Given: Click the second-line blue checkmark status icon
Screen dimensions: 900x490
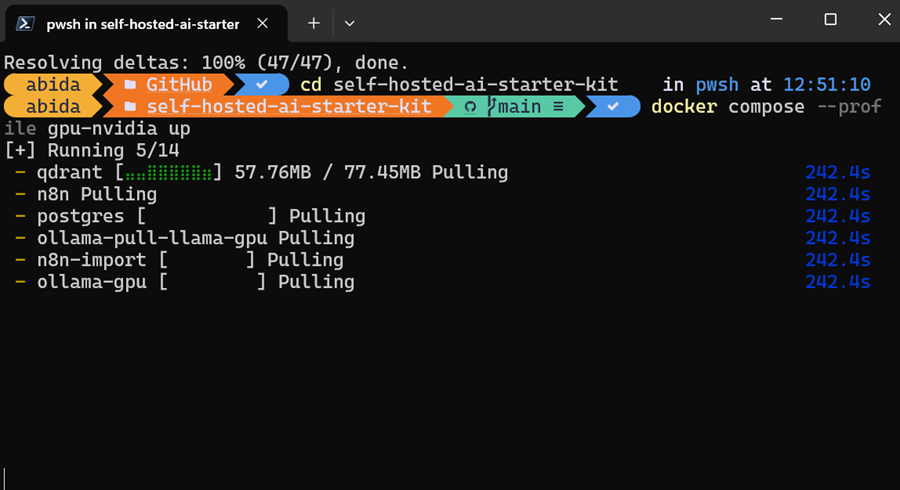Looking at the screenshot, I should coord(613,106).
